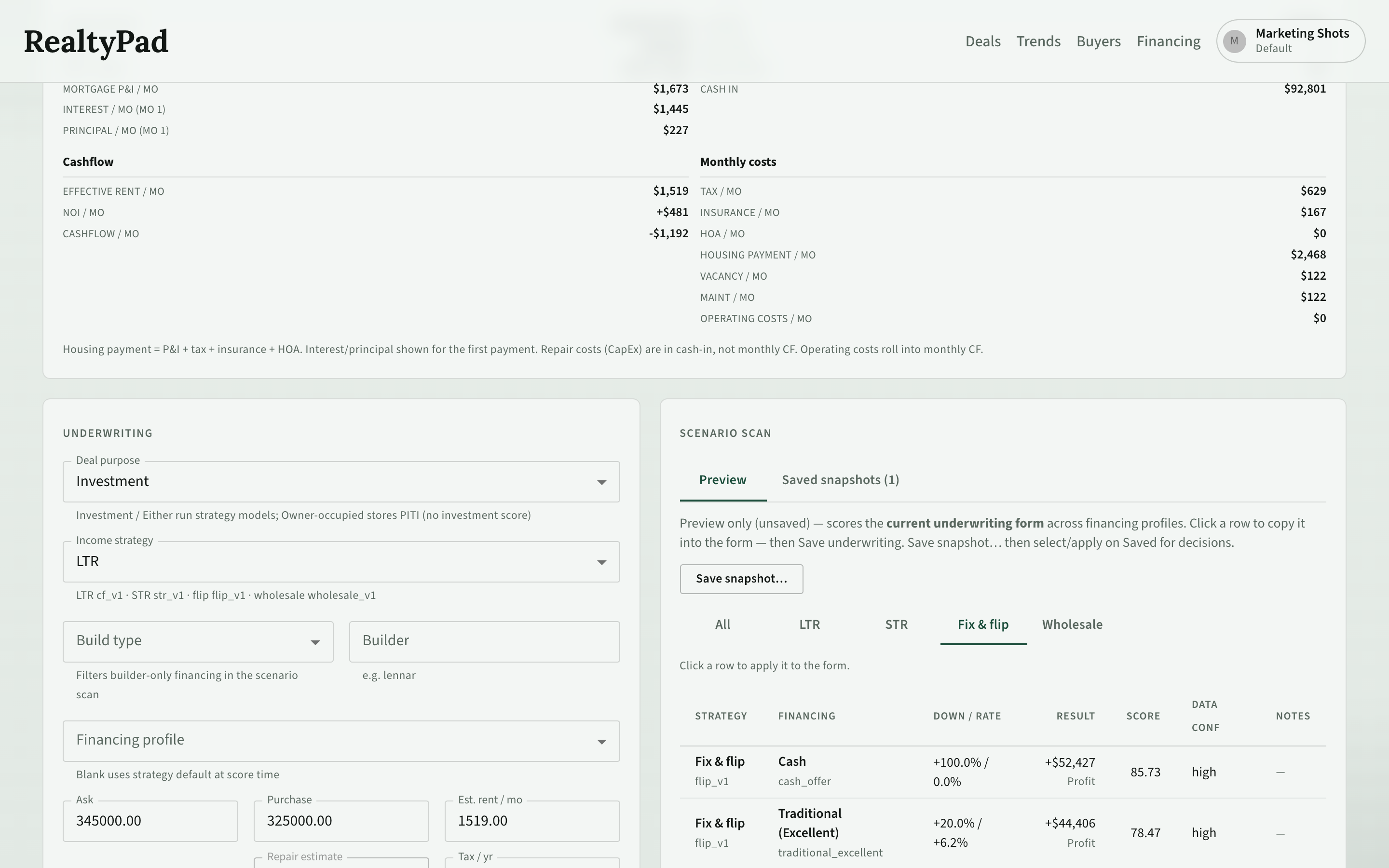Click the DOWN / RATE column header
The image size is (1389, 868).
tap(967, 717)
